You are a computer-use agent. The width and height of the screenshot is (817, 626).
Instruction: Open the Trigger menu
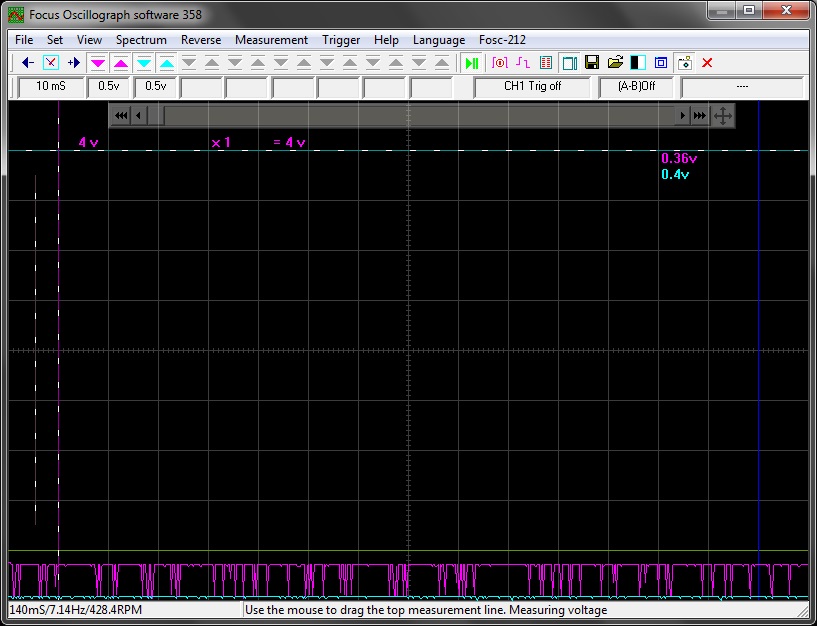click(341, 40)
